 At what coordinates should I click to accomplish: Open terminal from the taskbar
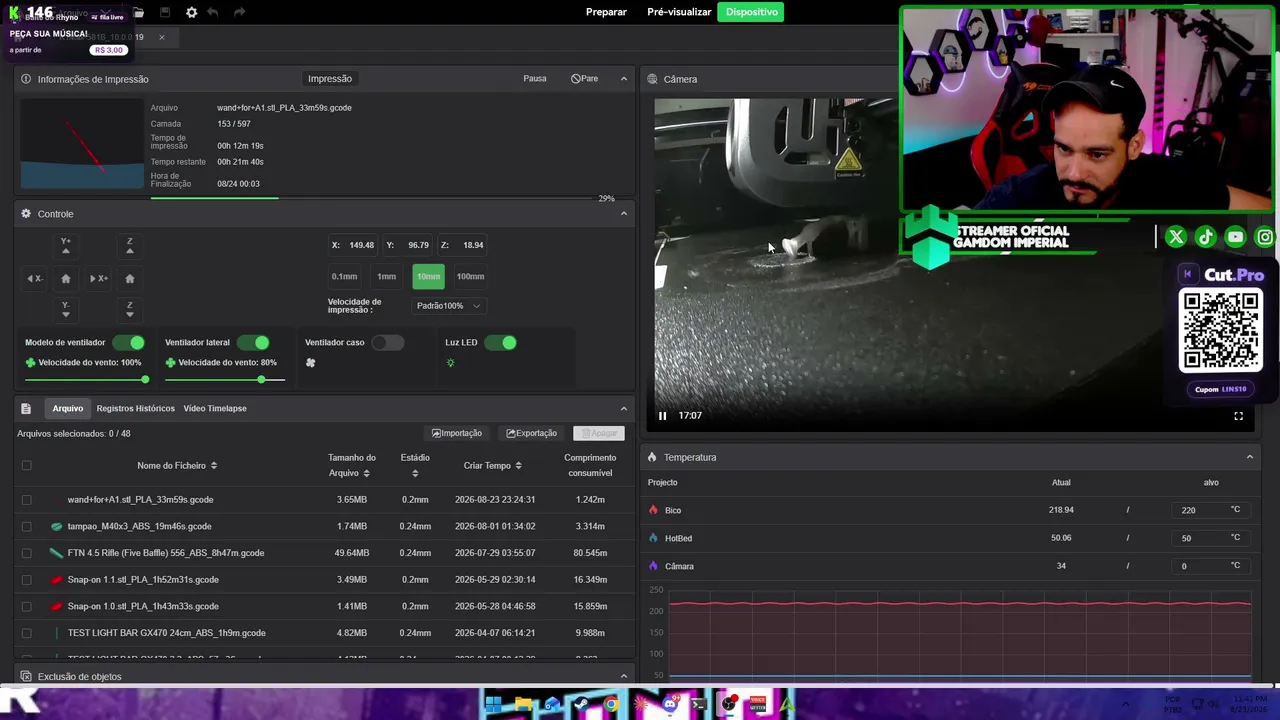click(x=699, y=704)
